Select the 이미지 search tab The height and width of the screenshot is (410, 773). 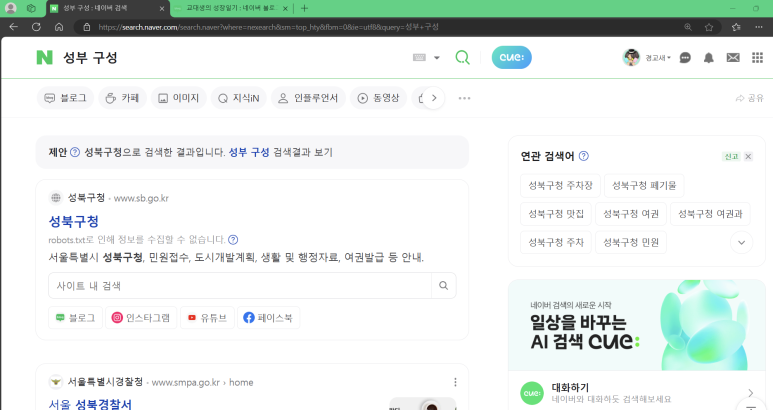[x=178, y=98]
